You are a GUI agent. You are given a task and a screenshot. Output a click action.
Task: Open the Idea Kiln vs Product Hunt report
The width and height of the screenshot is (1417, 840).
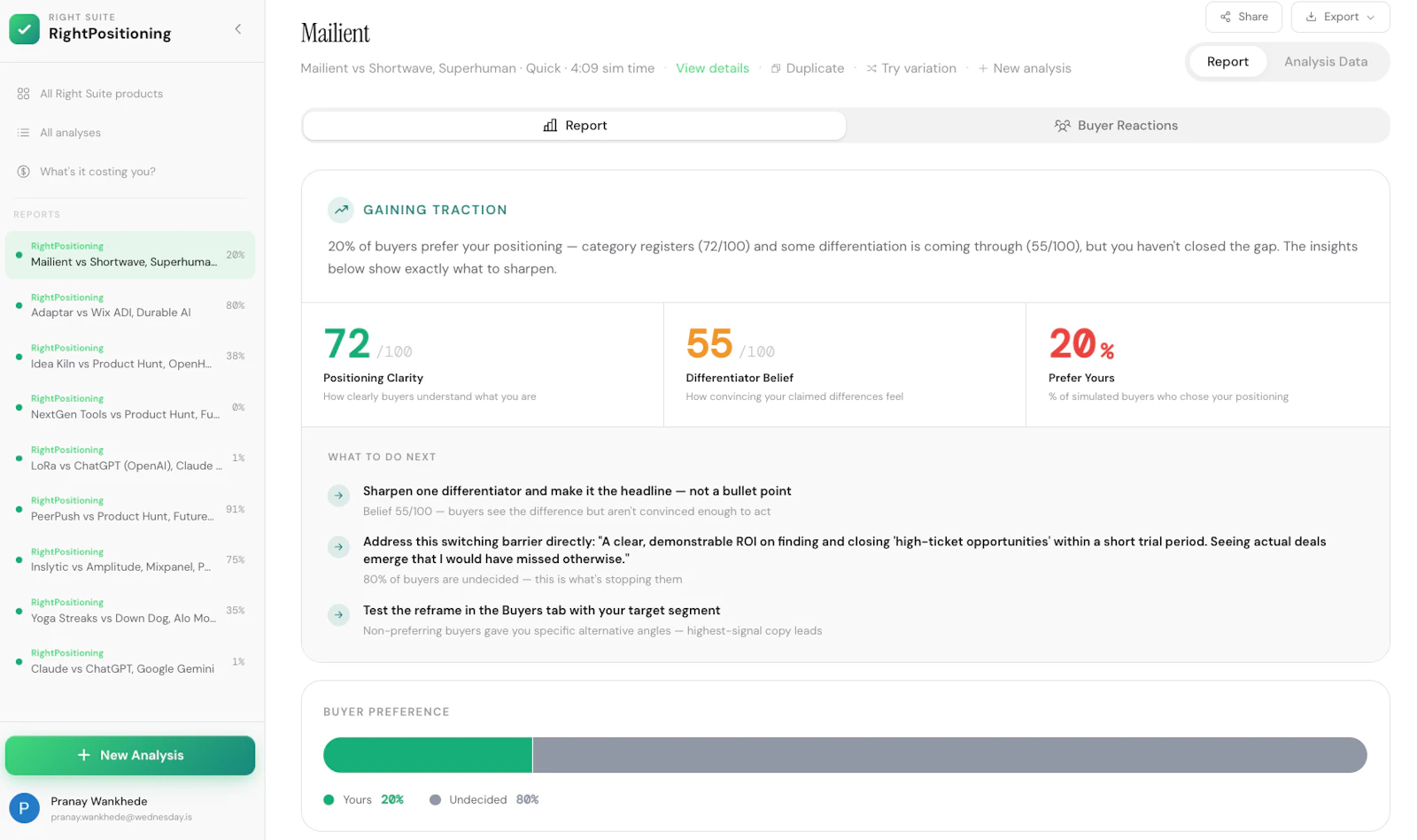pyautogui.click(x=130, y=356)
